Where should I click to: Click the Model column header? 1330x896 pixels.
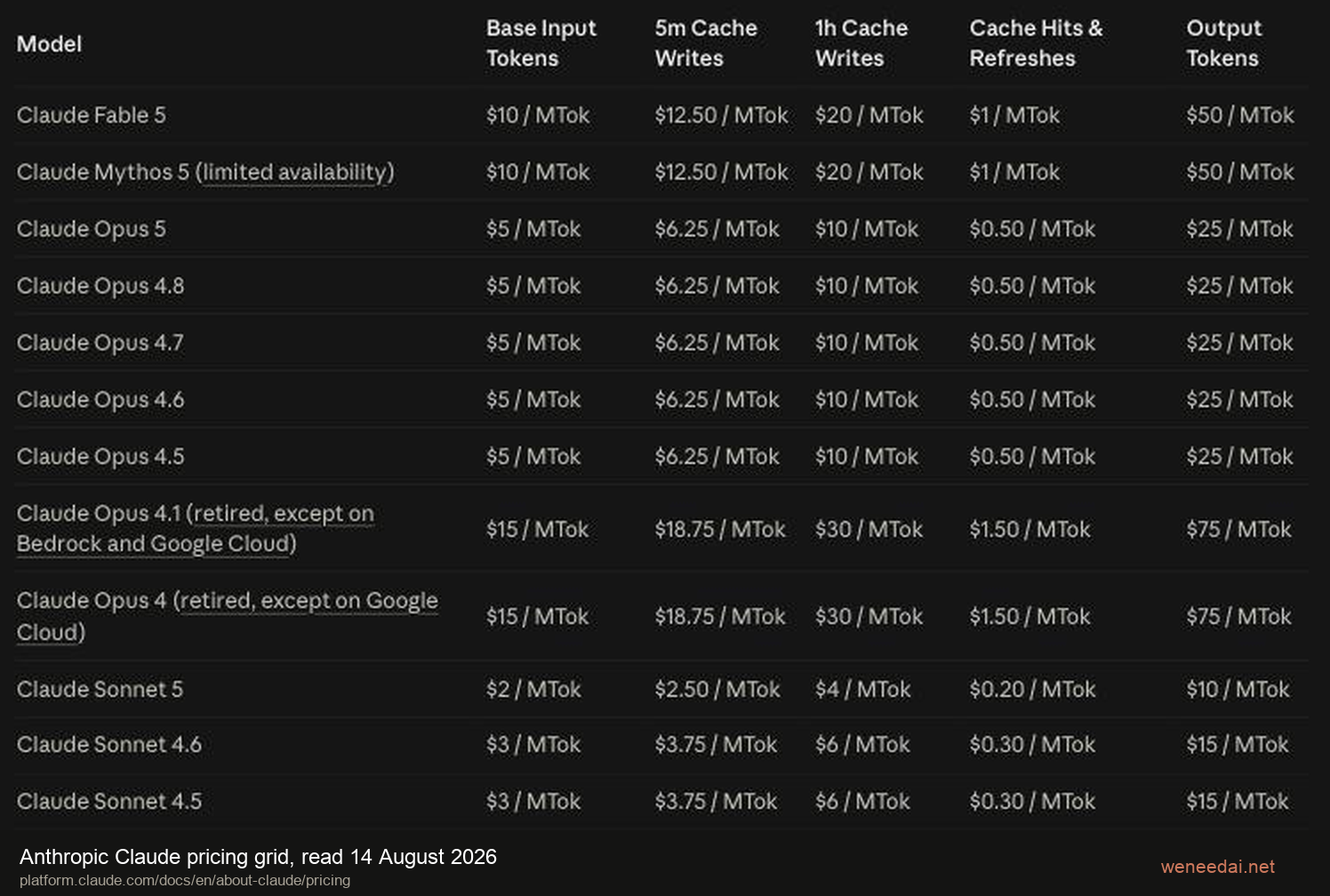point(49,44)
